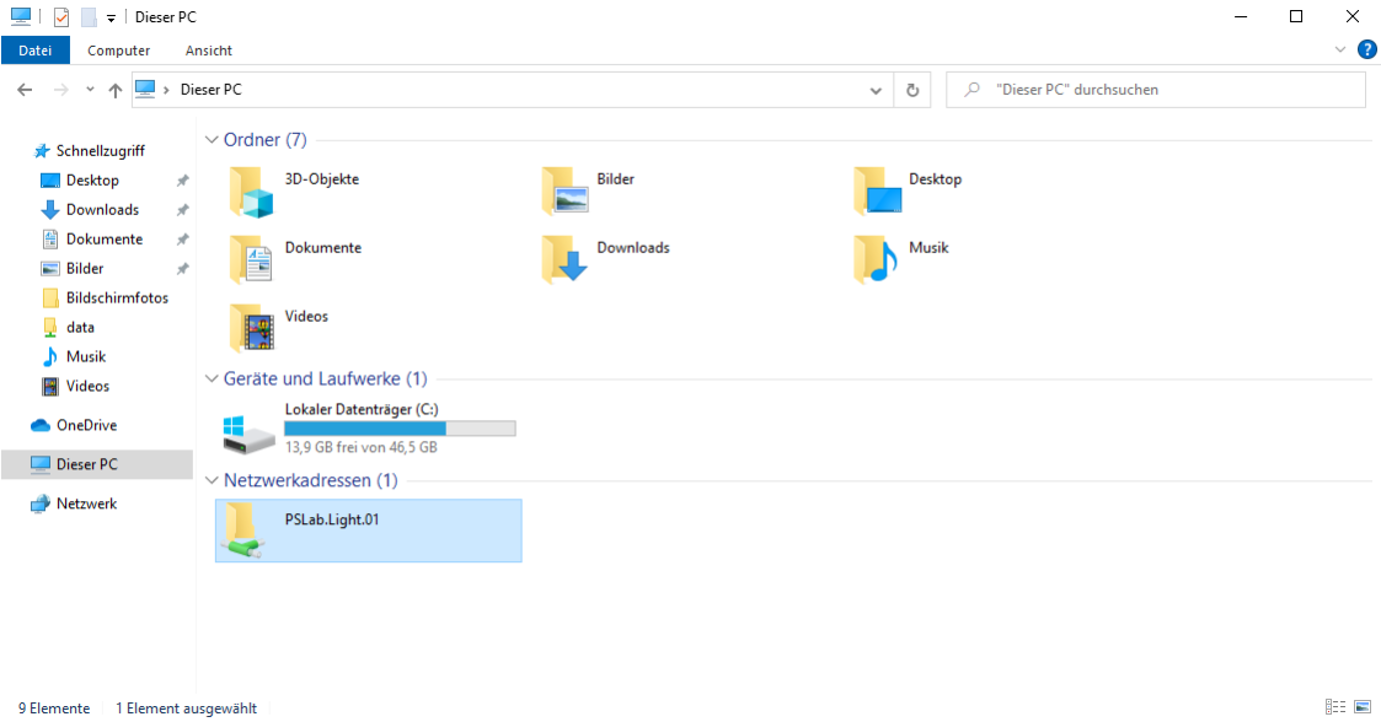
Task: Select Dieser PC in the navigation pane
Action: point(96,465)
